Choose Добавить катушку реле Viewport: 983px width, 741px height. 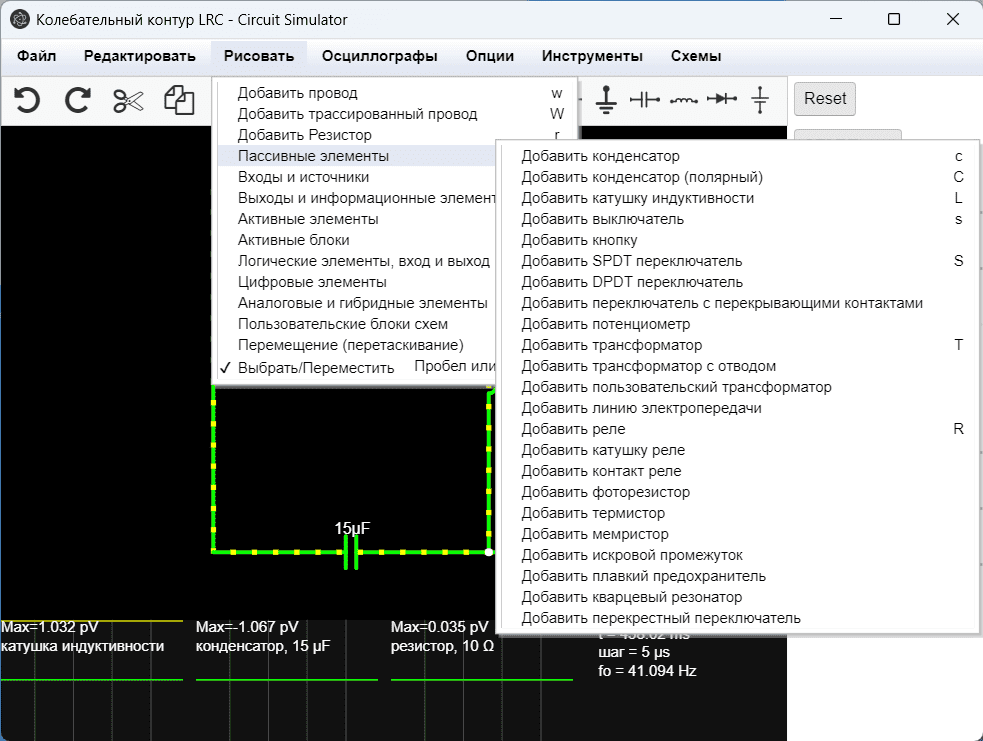click(x=739, y=450)
